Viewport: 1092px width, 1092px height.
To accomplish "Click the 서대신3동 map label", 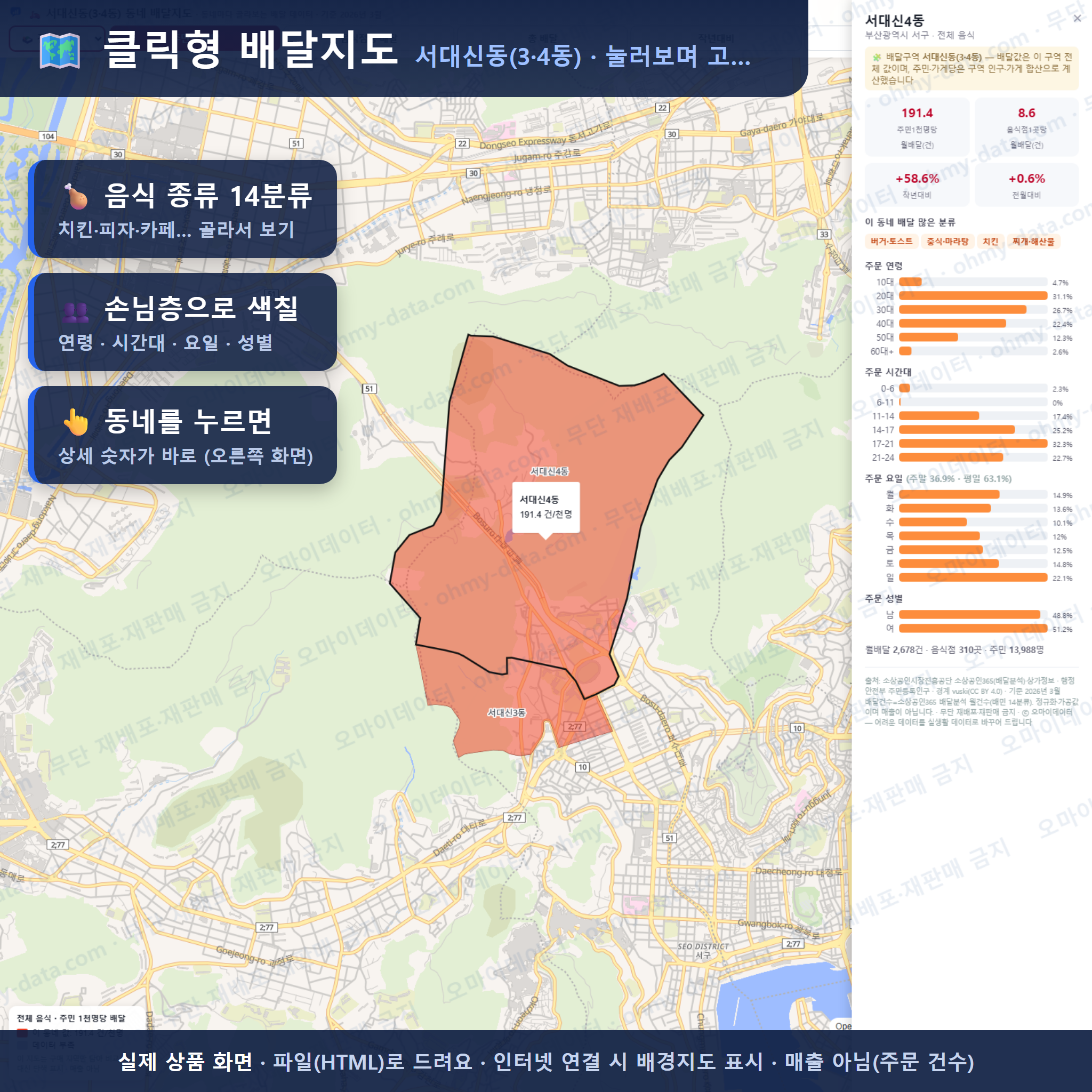I will (507, 713).
